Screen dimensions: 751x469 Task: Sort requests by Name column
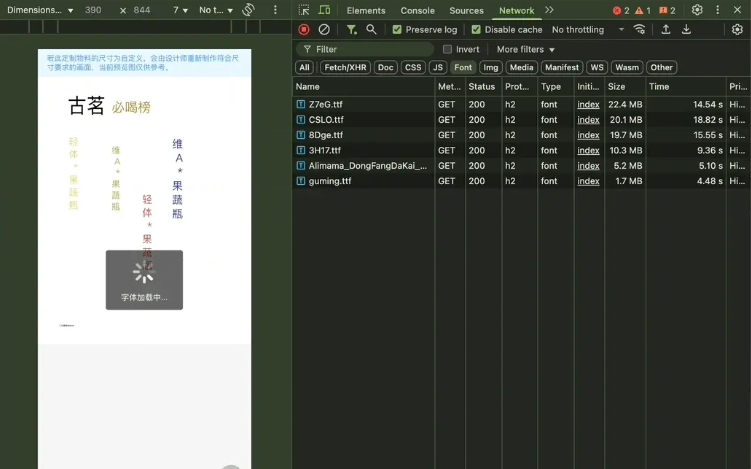click(x=364, y=87)
